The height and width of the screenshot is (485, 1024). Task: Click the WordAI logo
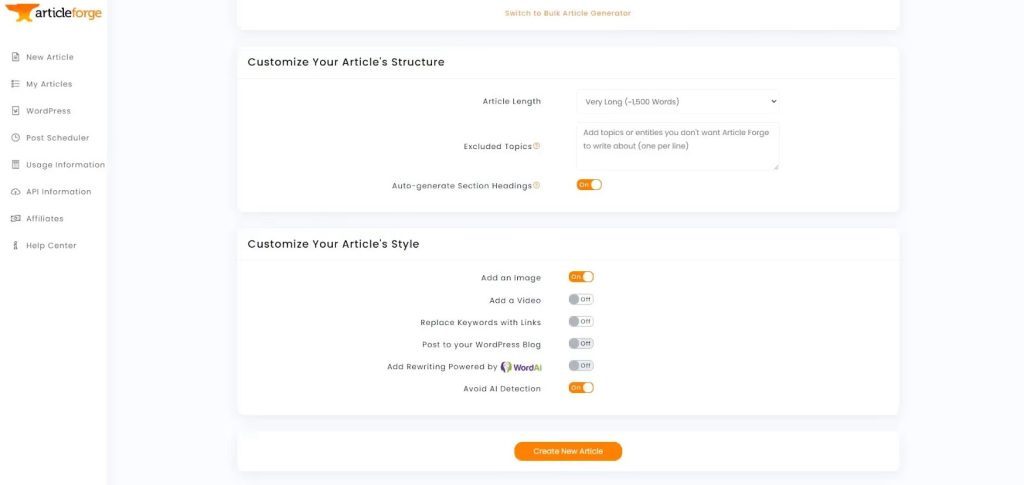pyautogui.click(x=521, y=367)
